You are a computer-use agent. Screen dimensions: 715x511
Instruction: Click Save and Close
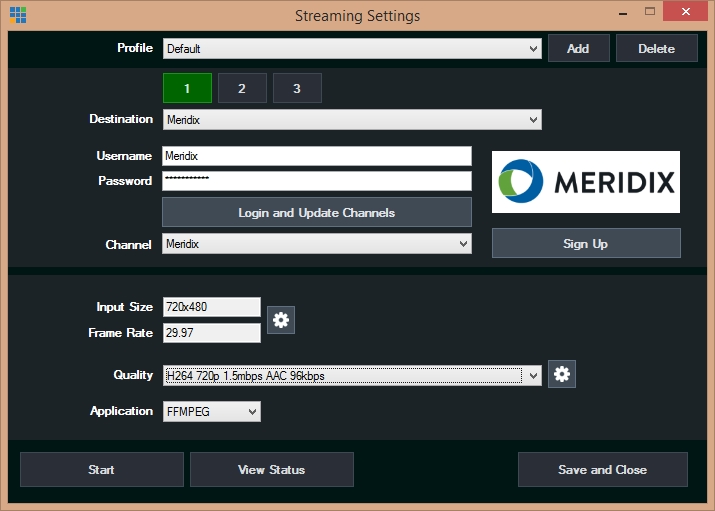(x=602, y=469)
